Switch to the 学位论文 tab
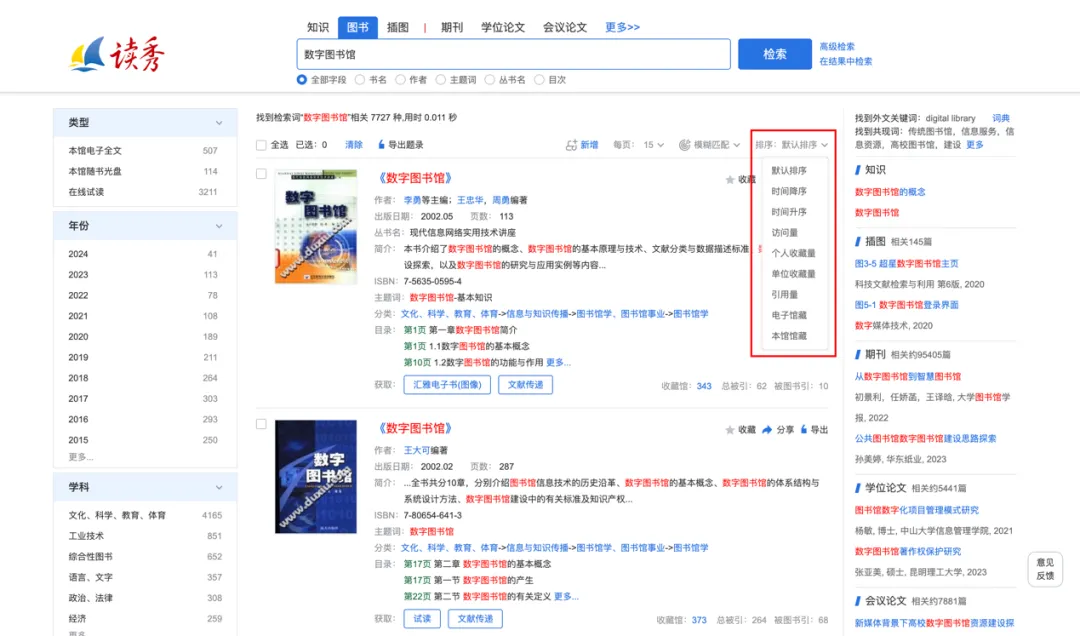Viewport: 1080px width, 636px height. pos(504,27)
